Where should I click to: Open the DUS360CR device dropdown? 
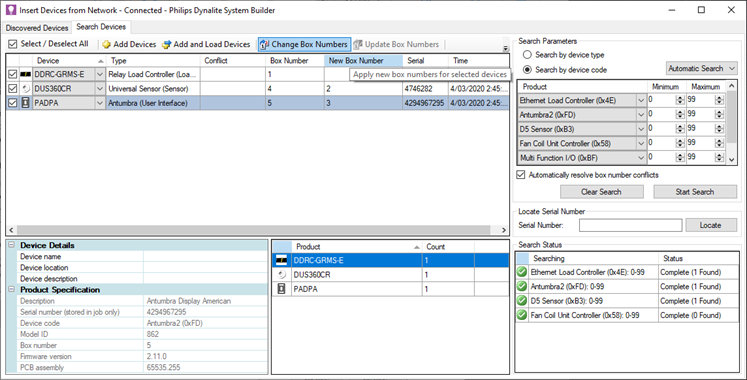pos(100,89)
